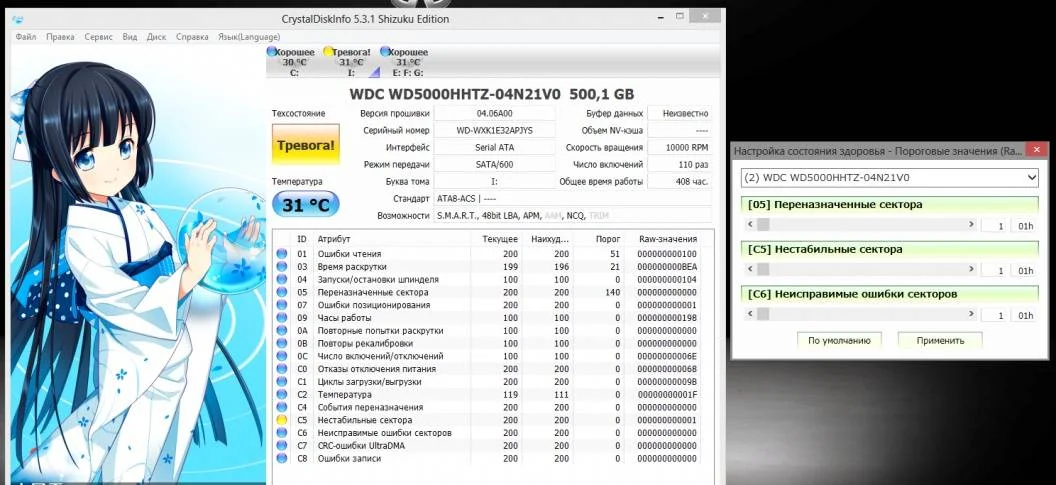The width and height of the screenshot is (1056, 485).
Task: Click the События переназначения attribute row
Action: [x=488, y=408]
